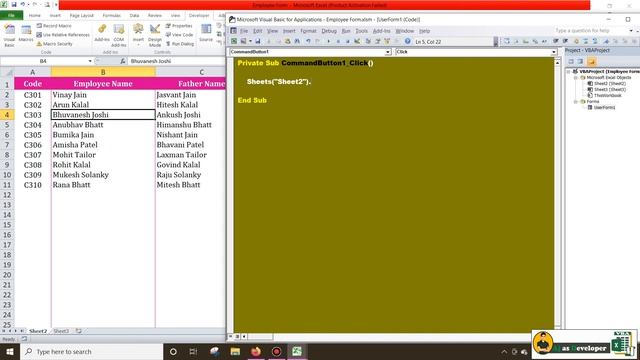
Task: Select column B header in worksheet
Action: [103, 72]
